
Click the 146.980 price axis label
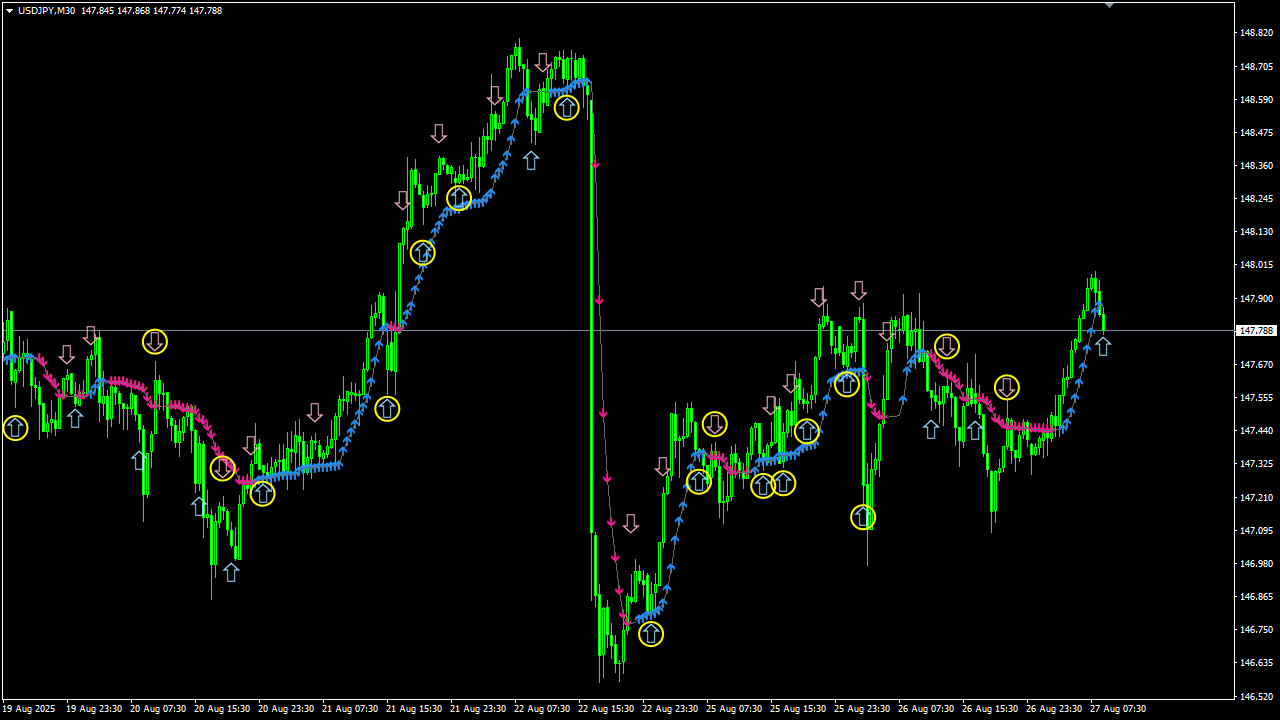click(x=1255, y=564)
